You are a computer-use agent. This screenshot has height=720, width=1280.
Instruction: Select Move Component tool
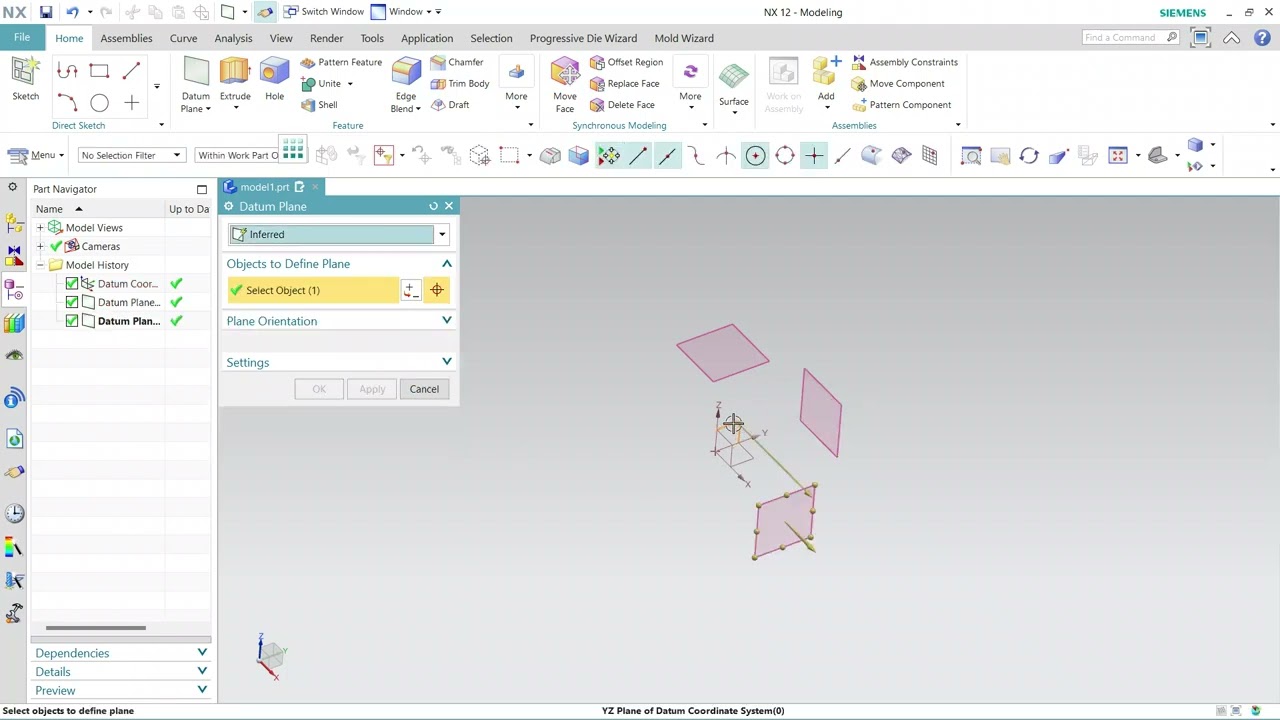pos(898,84)
